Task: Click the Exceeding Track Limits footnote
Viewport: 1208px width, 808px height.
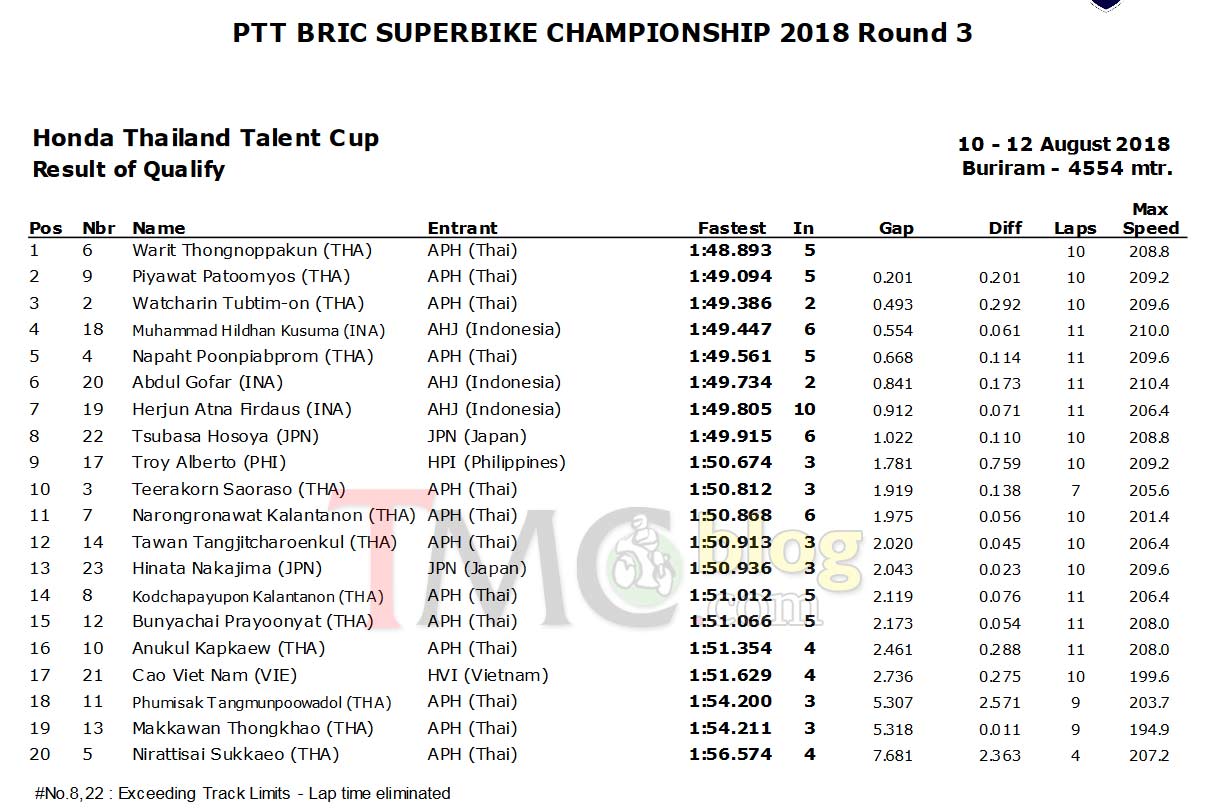Action: (x=242, y=793)
